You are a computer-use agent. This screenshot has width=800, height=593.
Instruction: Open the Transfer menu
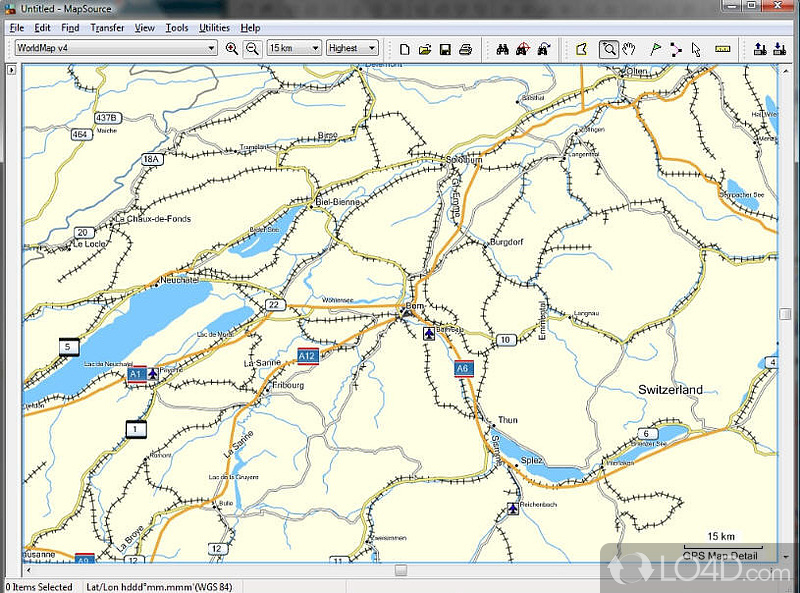tap(107, 28)
